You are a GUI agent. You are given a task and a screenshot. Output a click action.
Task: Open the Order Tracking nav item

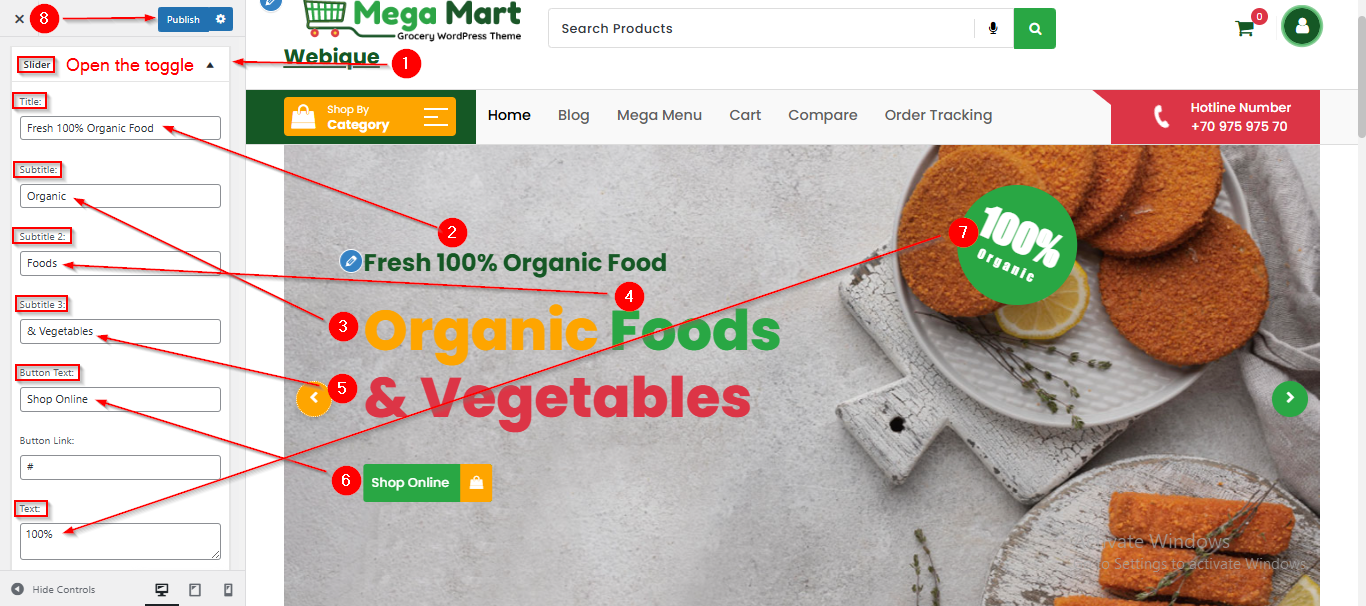(938, 115)
